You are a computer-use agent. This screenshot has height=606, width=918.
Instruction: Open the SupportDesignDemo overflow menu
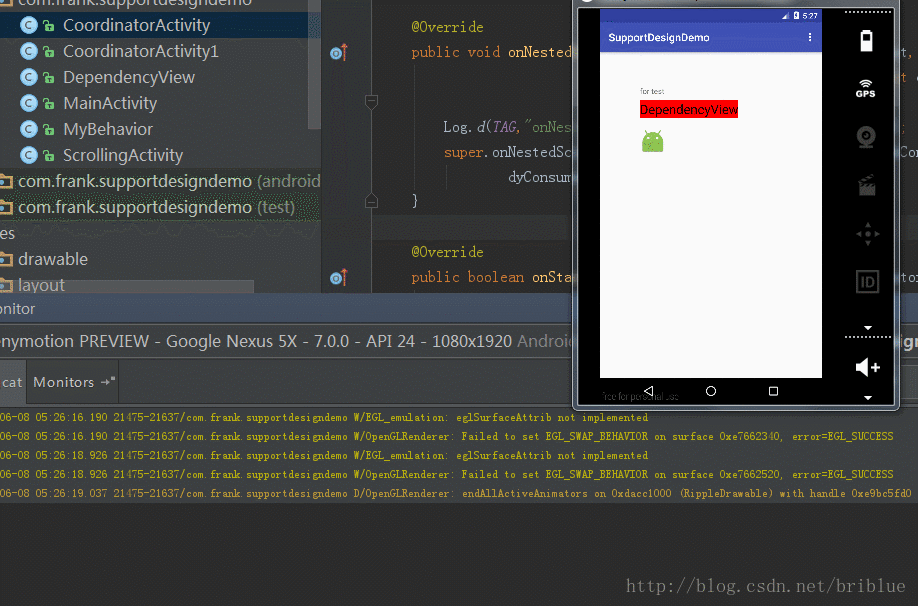pos(810,37)
